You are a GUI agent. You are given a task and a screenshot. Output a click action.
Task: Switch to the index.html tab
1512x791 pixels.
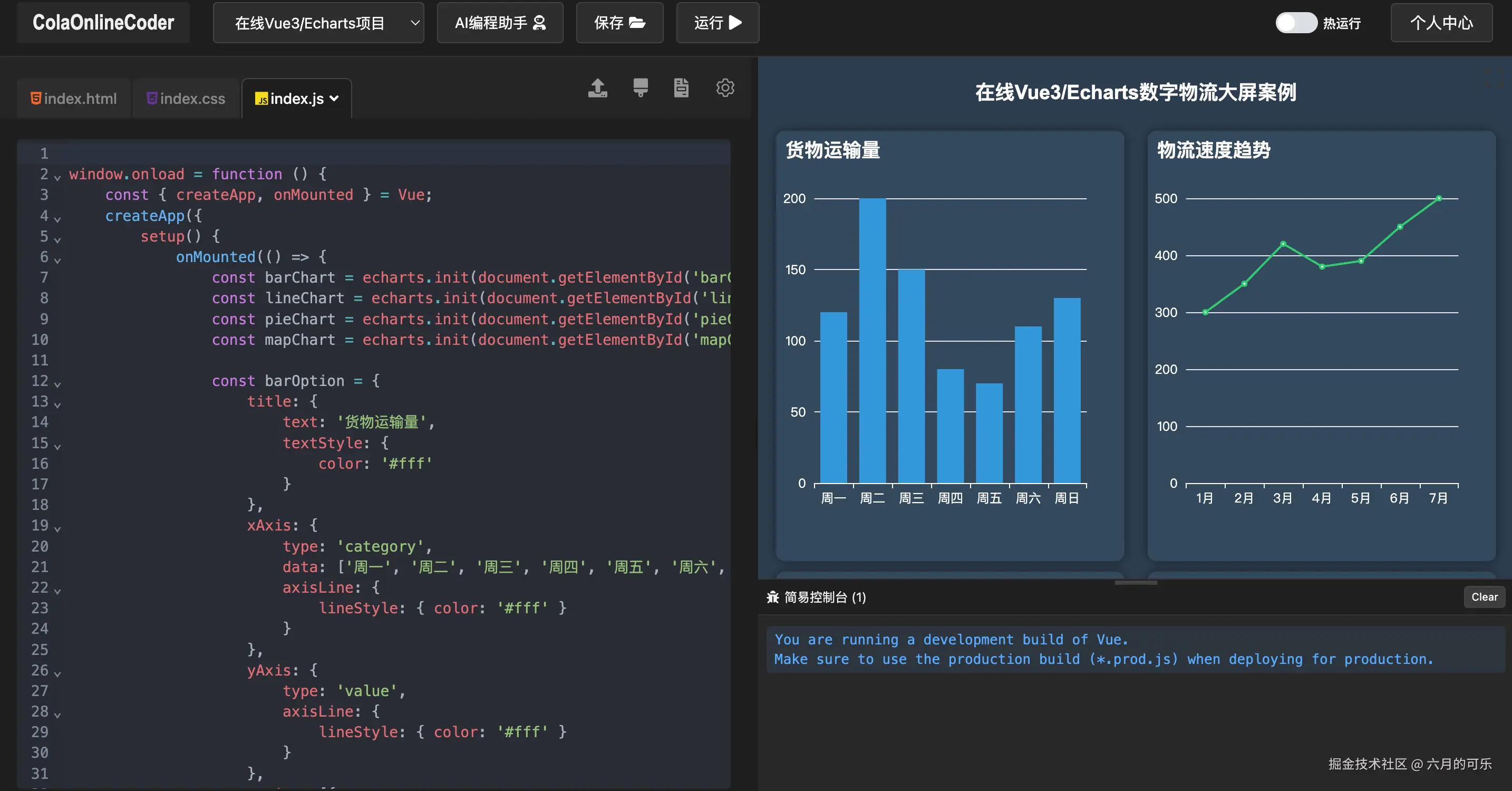coord(74,98)
